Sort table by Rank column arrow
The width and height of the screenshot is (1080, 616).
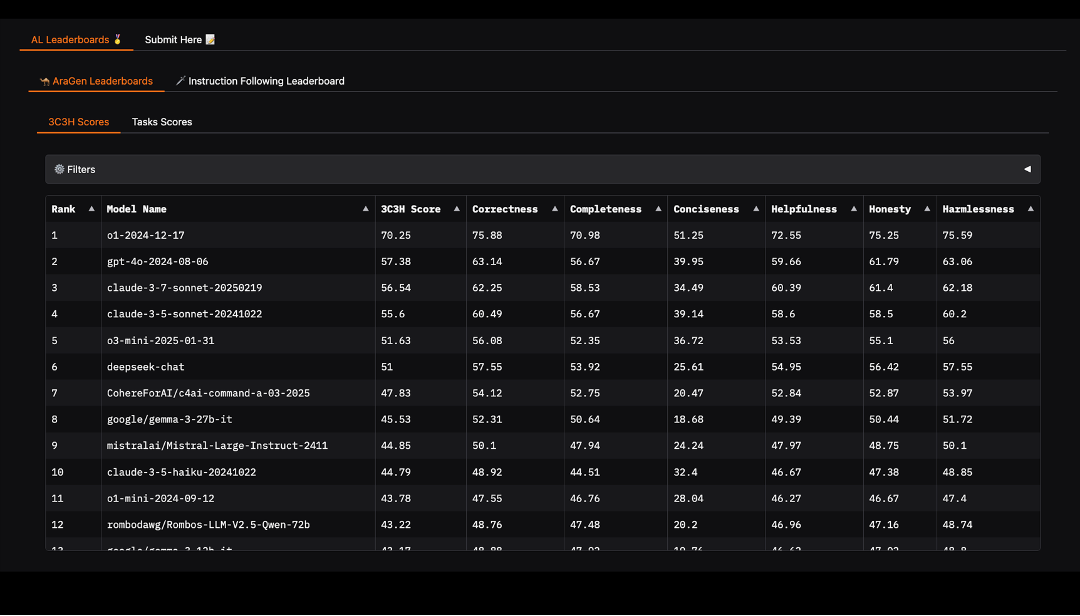(x=92, y=209)
